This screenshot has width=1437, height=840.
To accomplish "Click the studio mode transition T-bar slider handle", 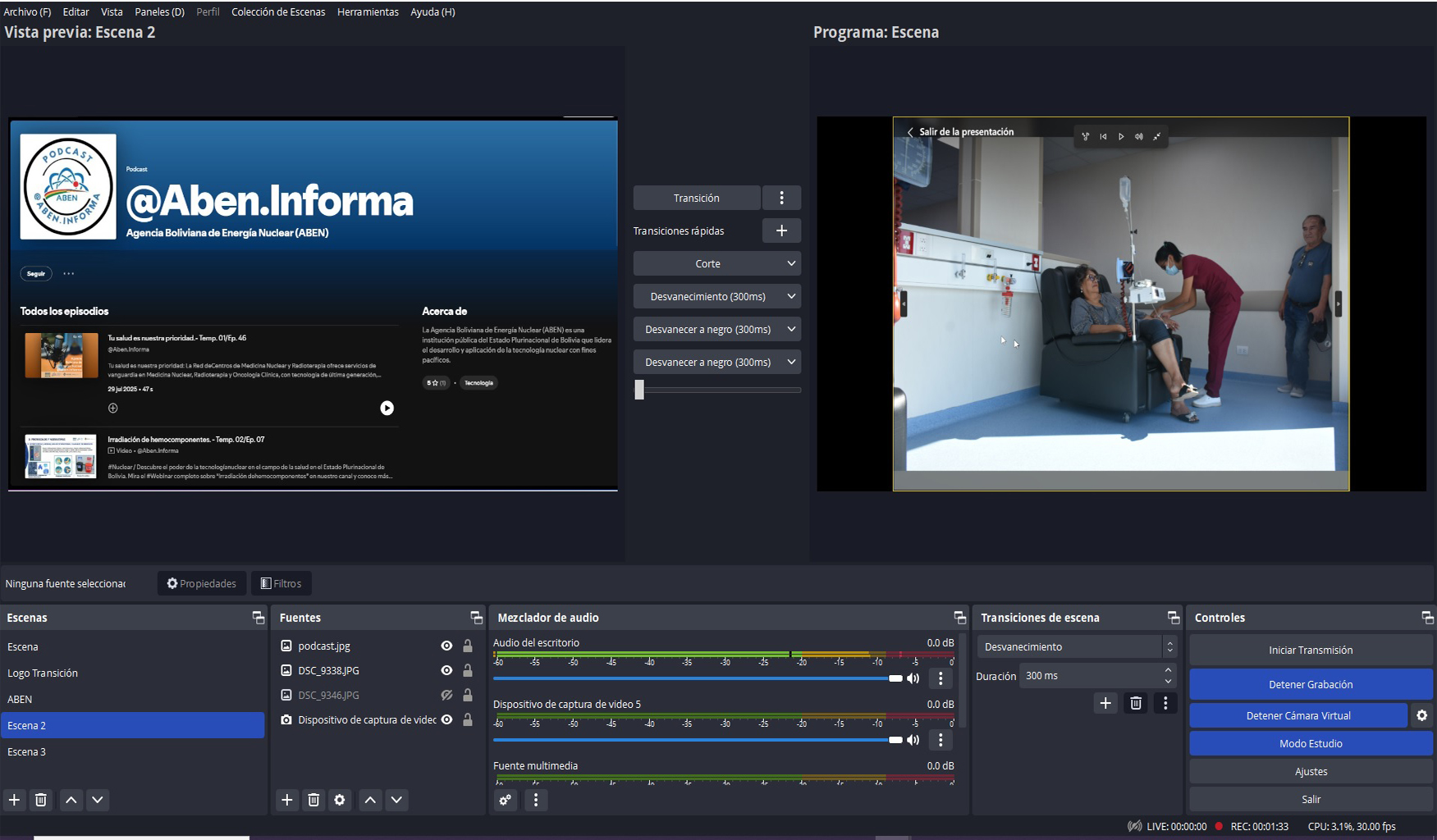I will pos(639,390).
